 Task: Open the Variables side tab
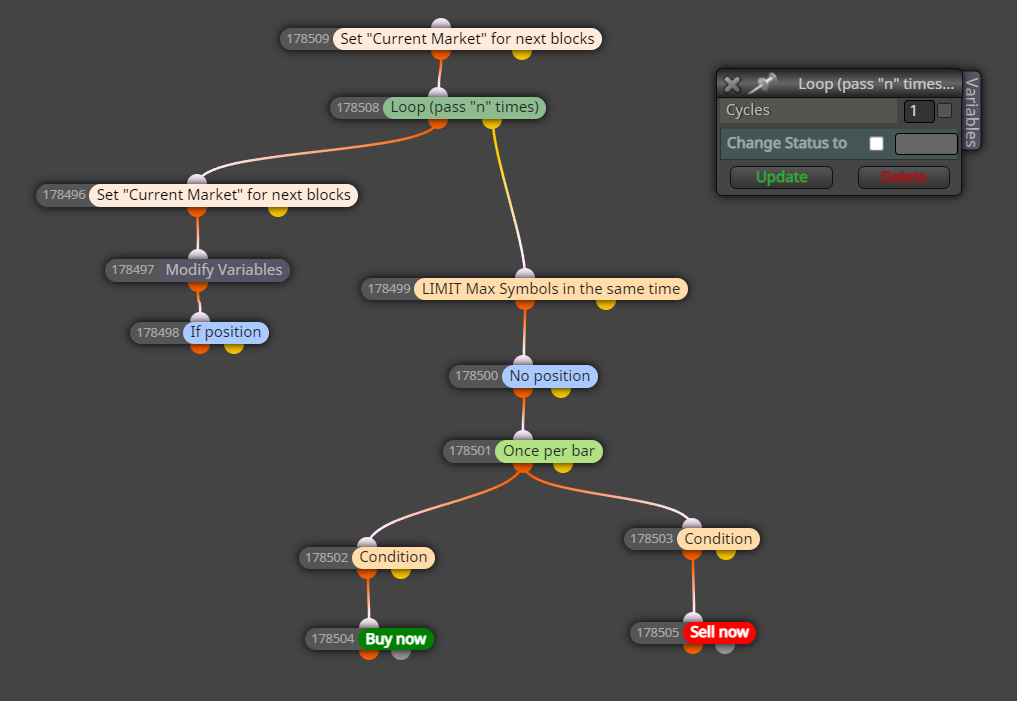point(971,111)
